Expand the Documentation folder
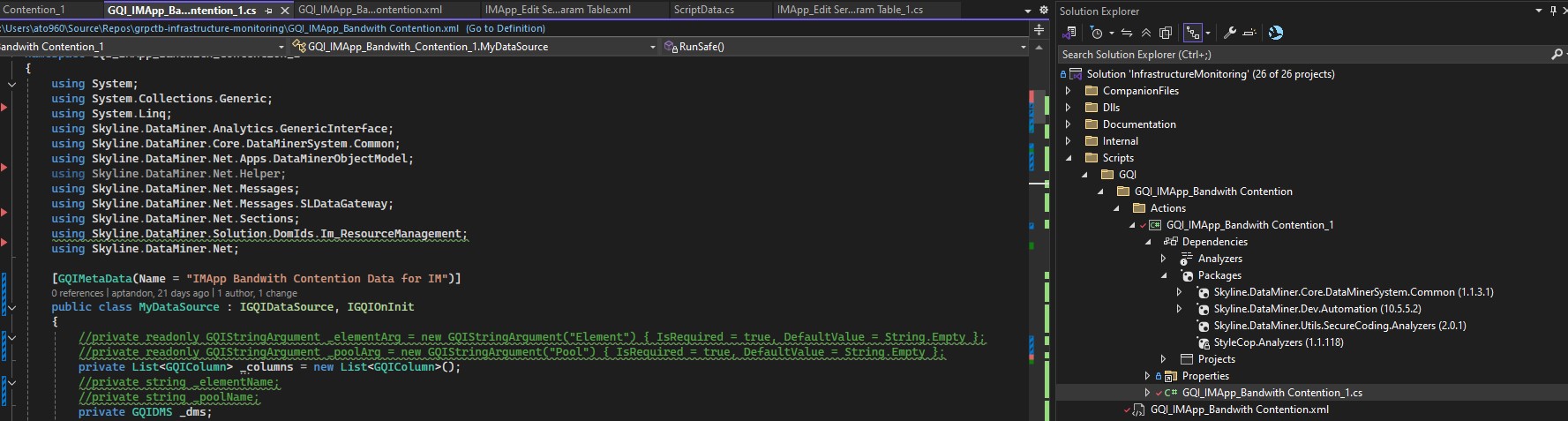Screen dimensions: 1568x421 click(1069, 124)
